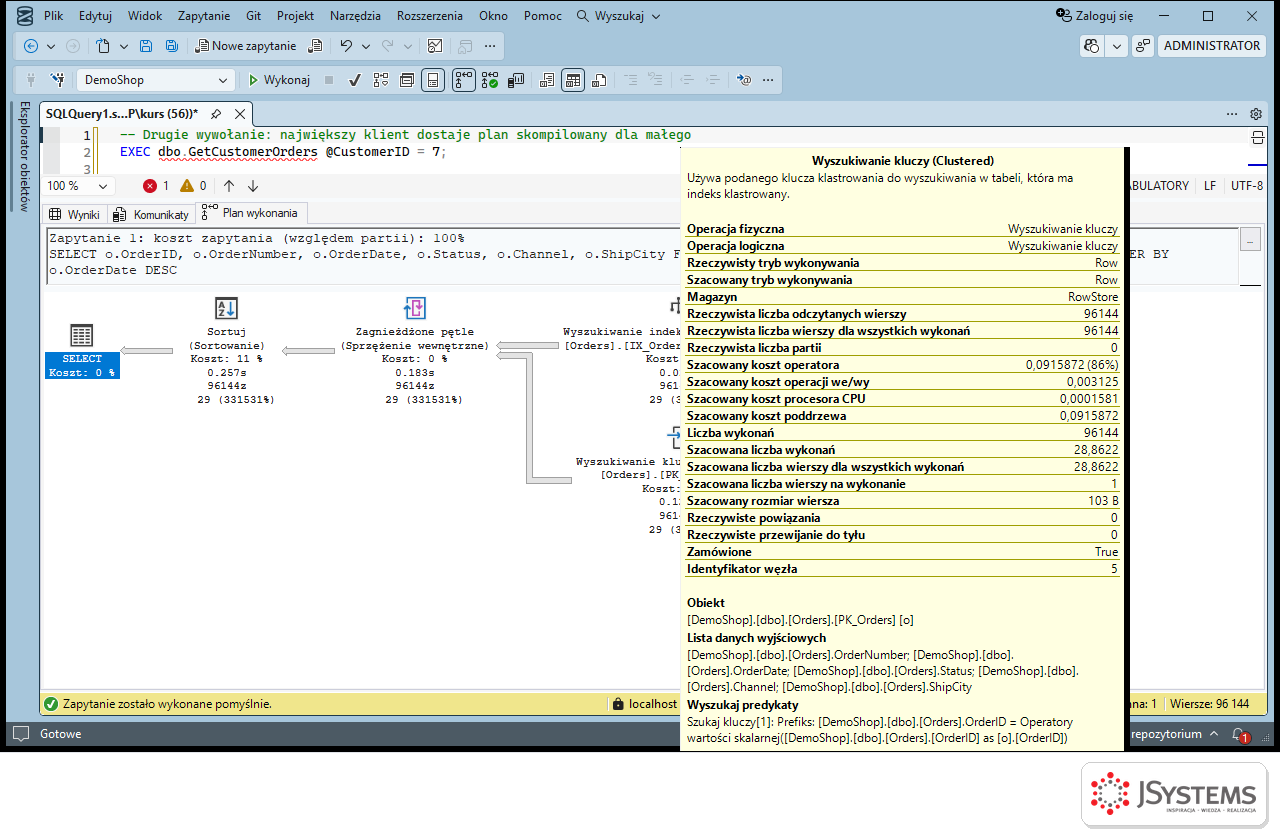The height and width of the screenshot is (835, 1280).
Task: Click the Zaloguj się link
Action: (1095, 16)
